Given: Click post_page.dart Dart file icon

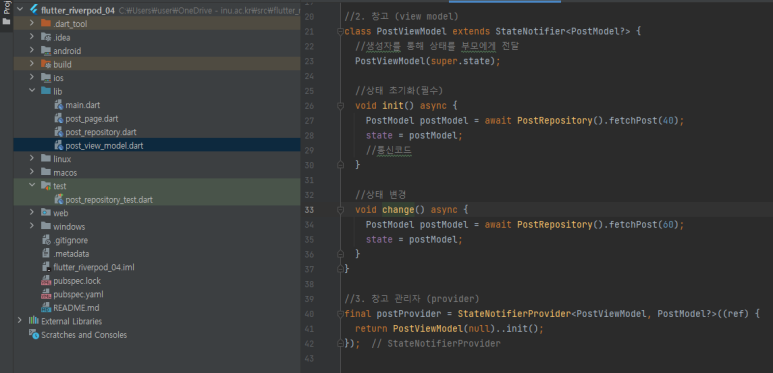Looking at the screenshot, I should [x=58, y=118].
